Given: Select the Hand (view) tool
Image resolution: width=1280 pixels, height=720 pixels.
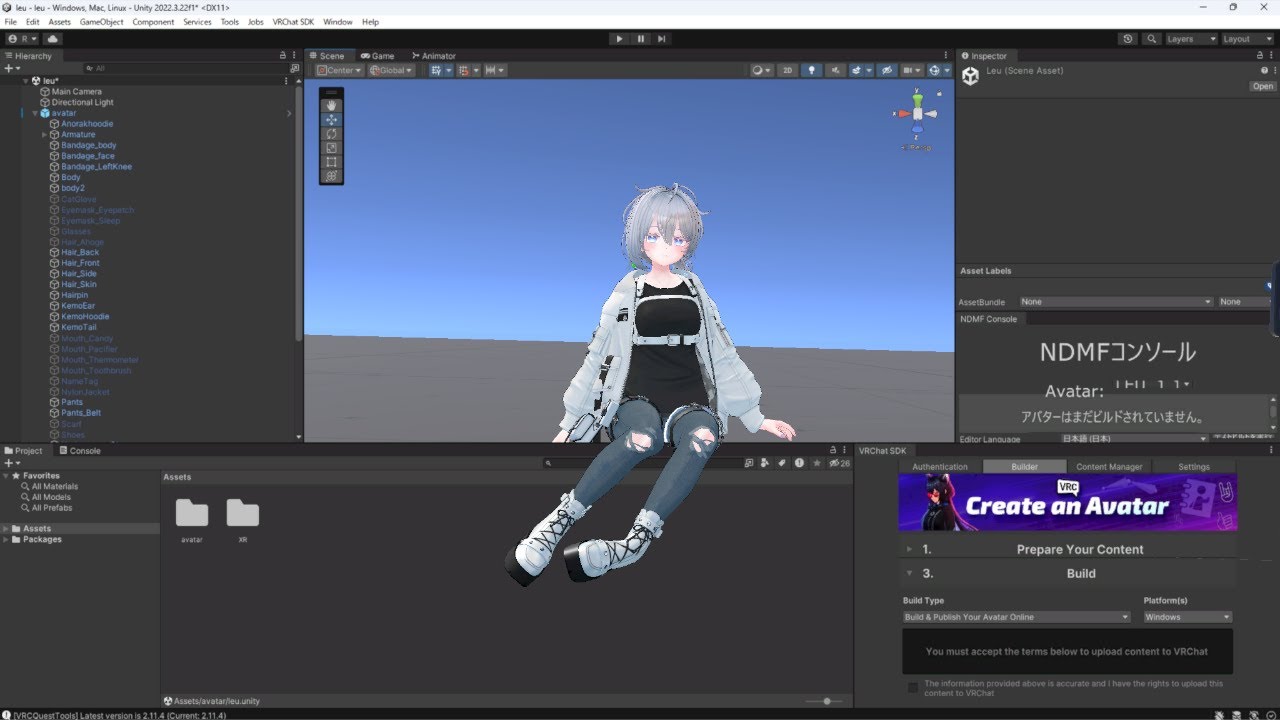Looking at the screenshot, I should click(x=332, y=105).
